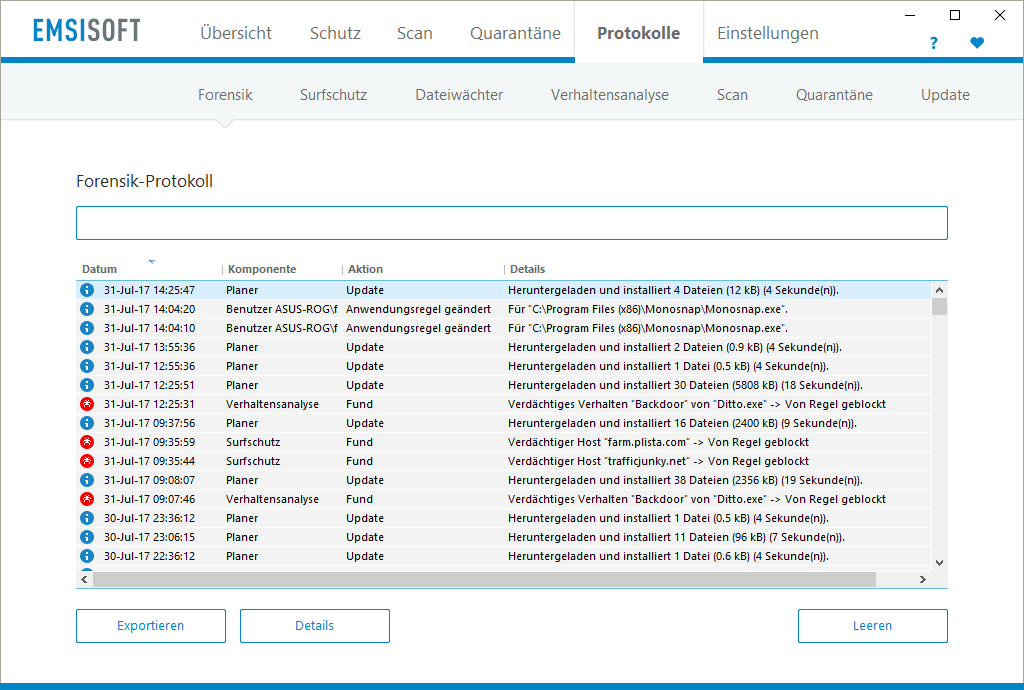Image resolution: width=1024 pixels, height=690 pixels.
Task: Click the info icon on the topmost log entry
Action: (x=87, y=290)
